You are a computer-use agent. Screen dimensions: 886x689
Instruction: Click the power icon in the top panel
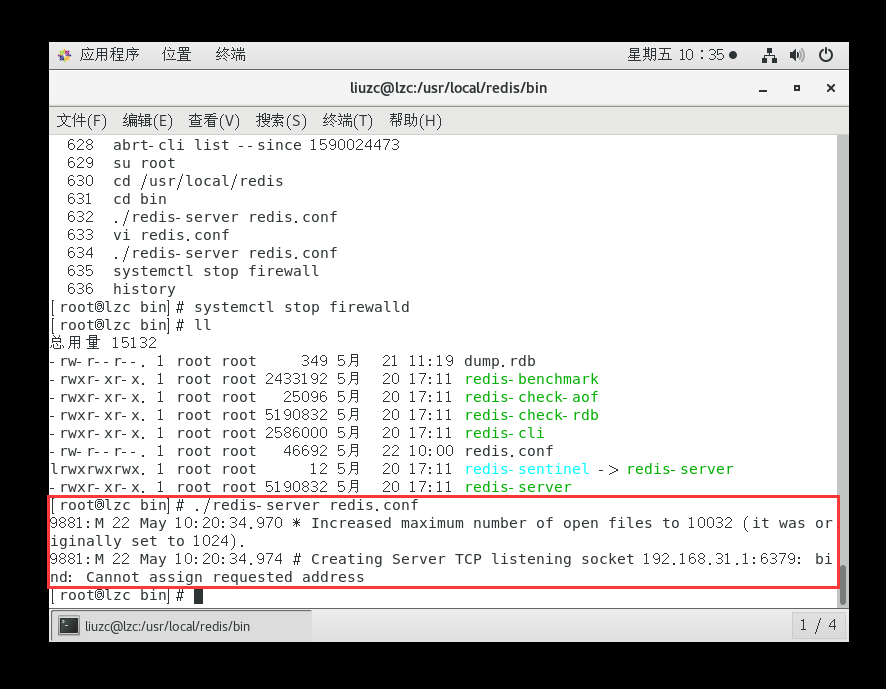tap(826, 55)
